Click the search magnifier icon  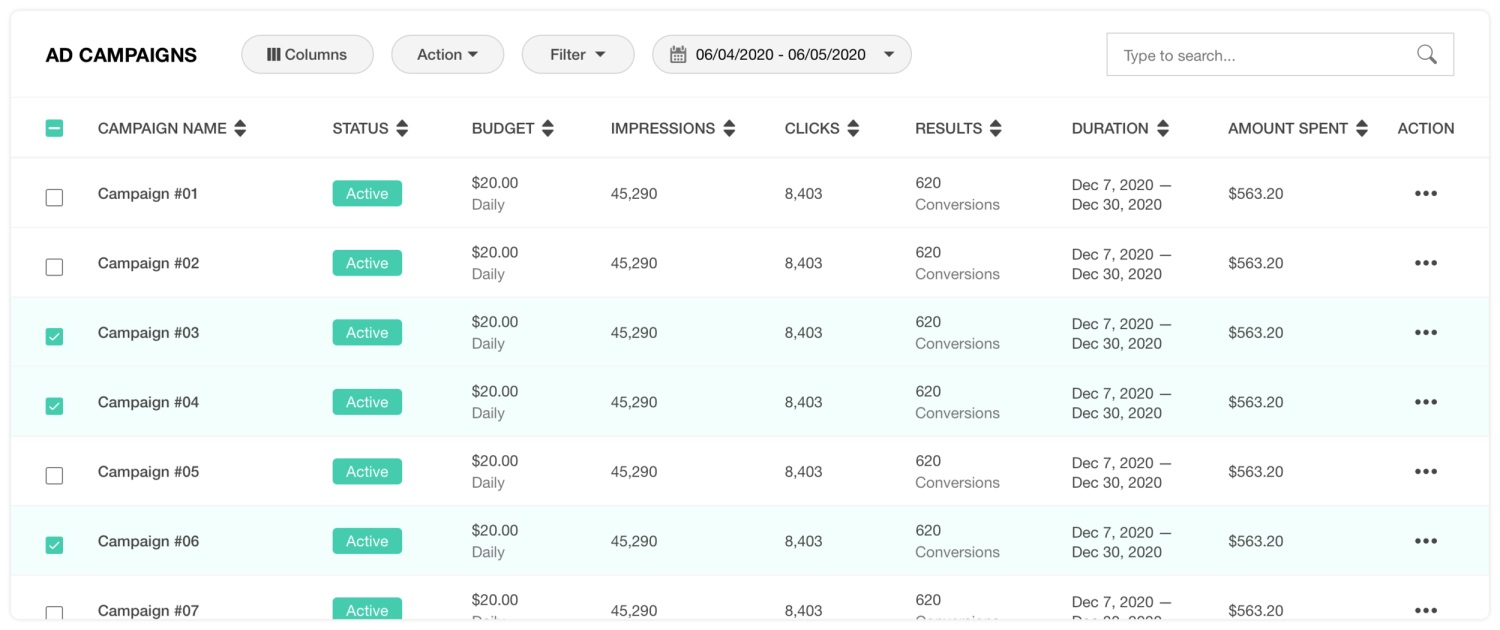(1427, 55)
